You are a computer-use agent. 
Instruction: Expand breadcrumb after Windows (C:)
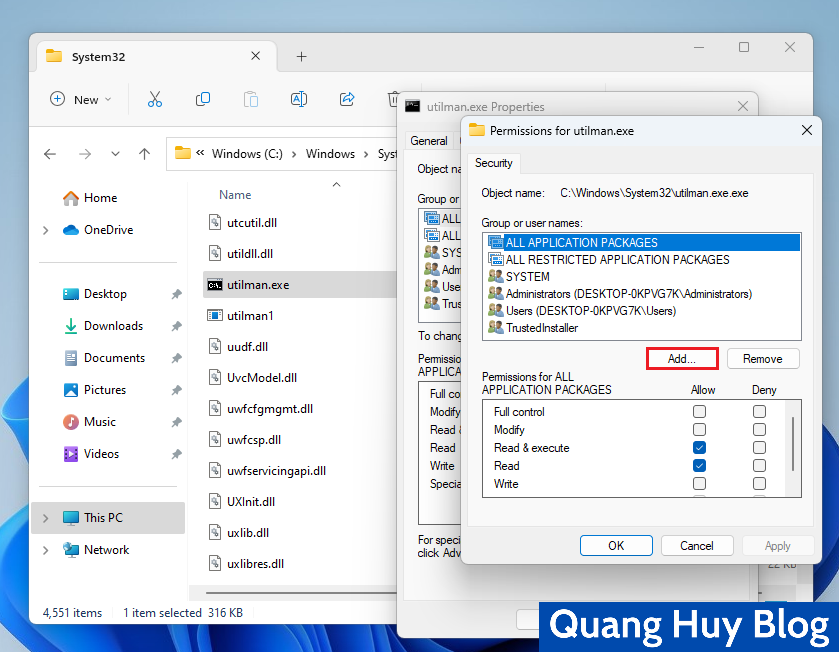(x=294, y=154)
